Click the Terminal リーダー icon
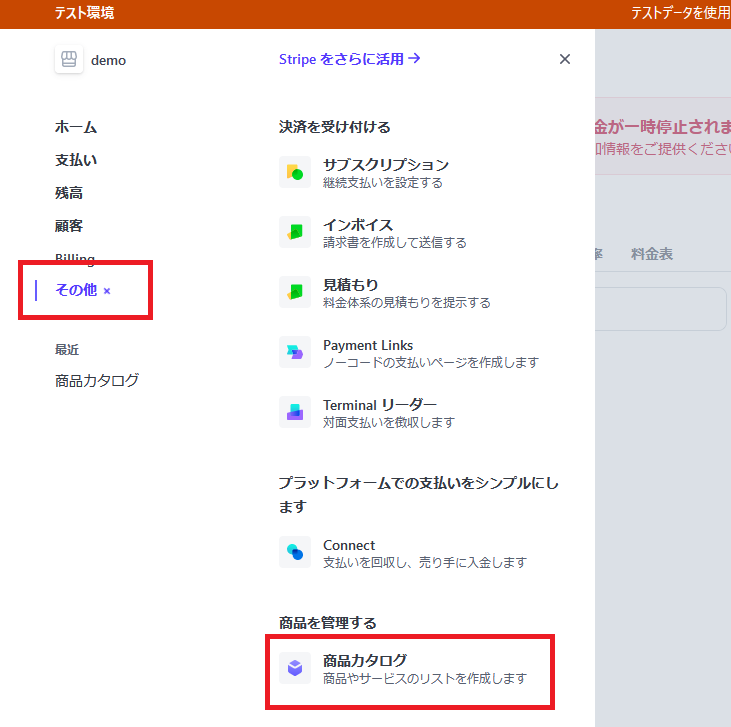731x727 pixels. pyautogui.click(x=294, y=412)
